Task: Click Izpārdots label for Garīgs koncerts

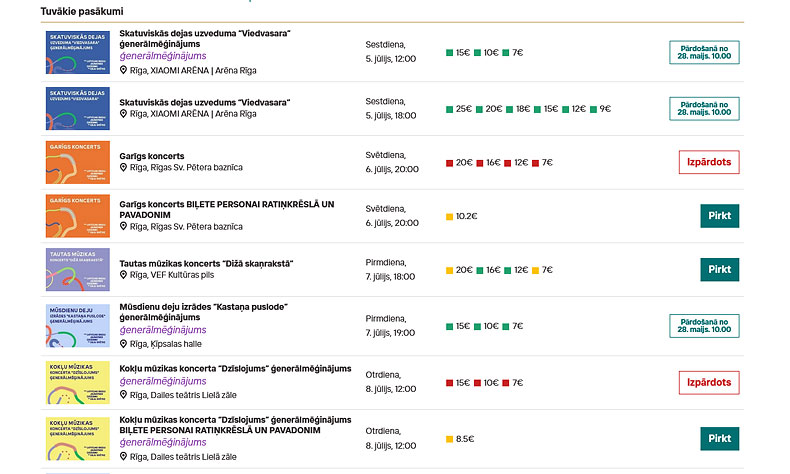Action: [x=708, y=162]
